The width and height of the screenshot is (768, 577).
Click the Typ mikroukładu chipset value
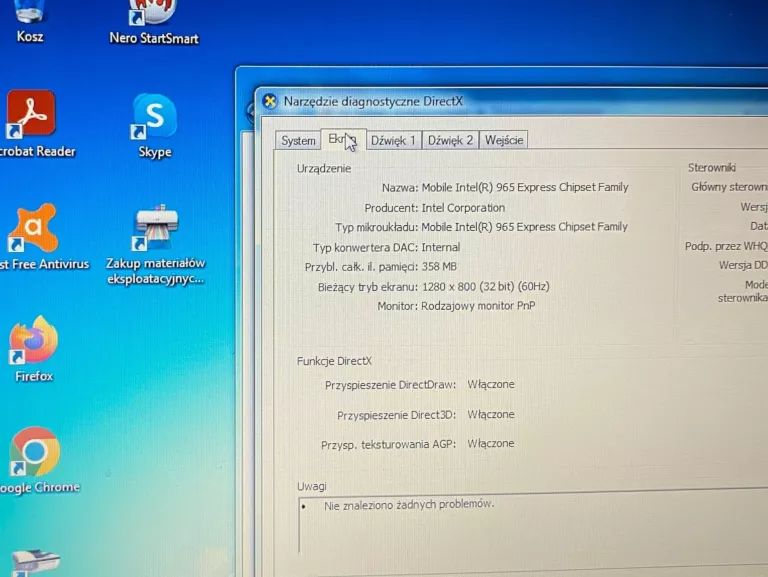pyautogui.click(x=524, y=227)
